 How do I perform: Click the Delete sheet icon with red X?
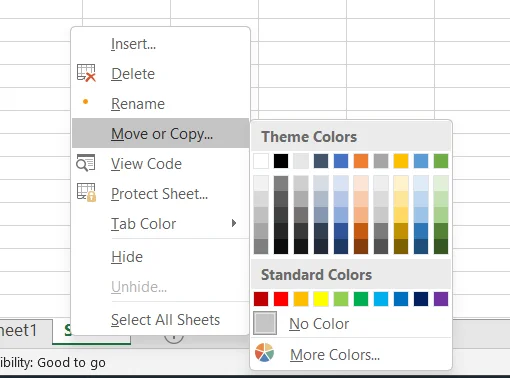86,73
